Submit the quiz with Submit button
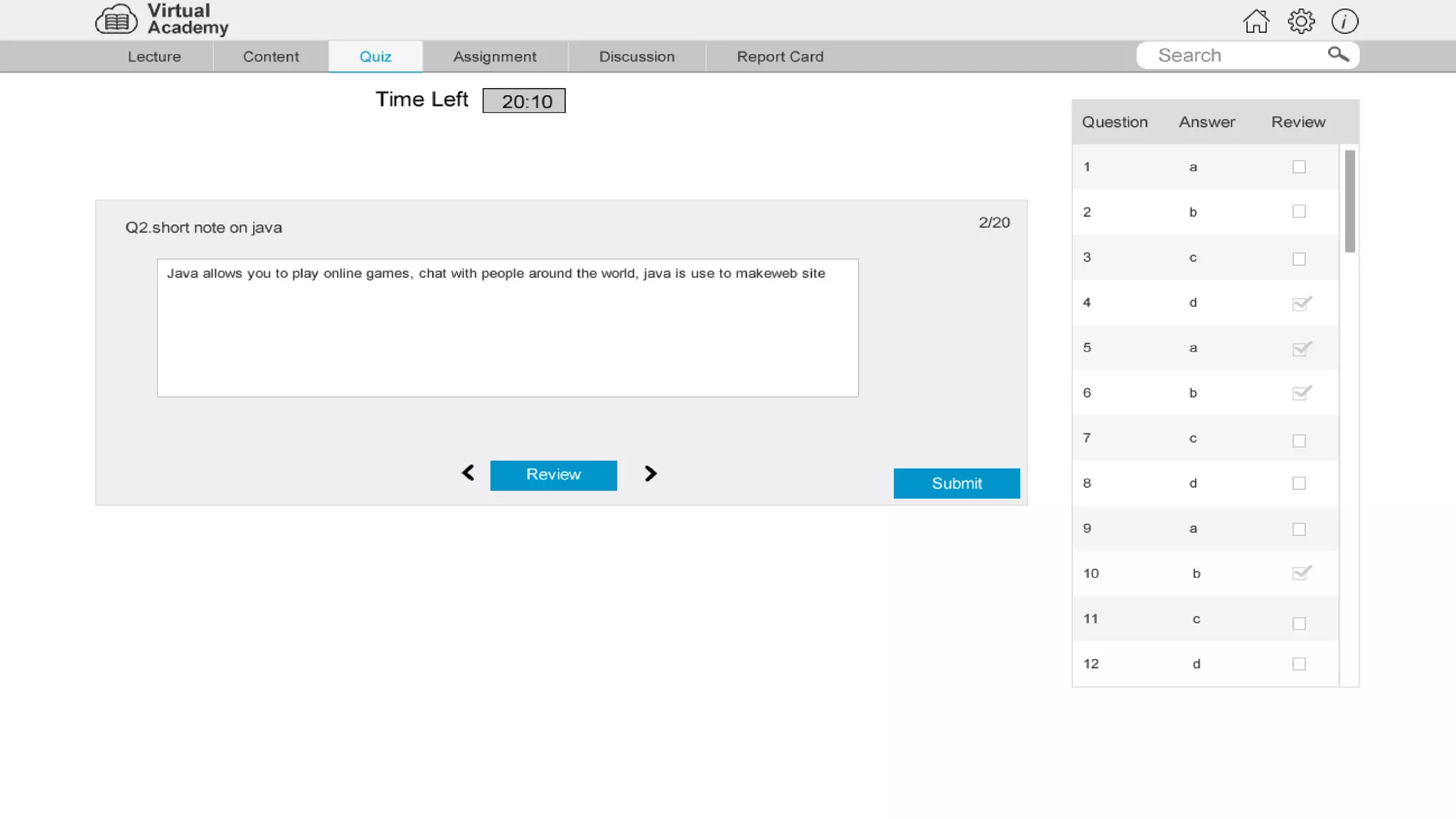Screen dimensions: 1456x819 pos(956,483)
